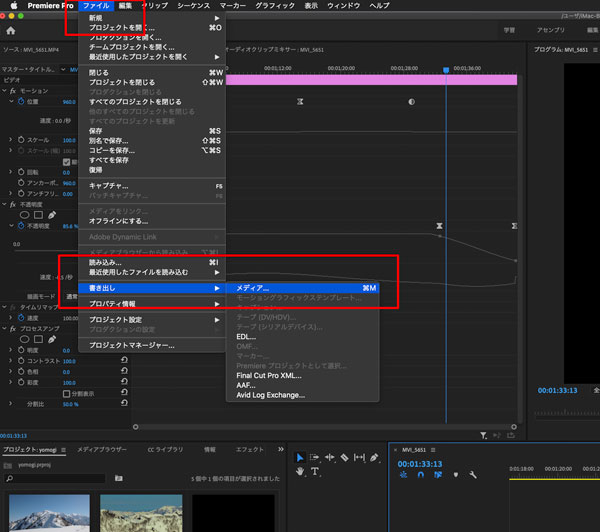
Task: Open the Apple menu
Action: coord(14,5)
